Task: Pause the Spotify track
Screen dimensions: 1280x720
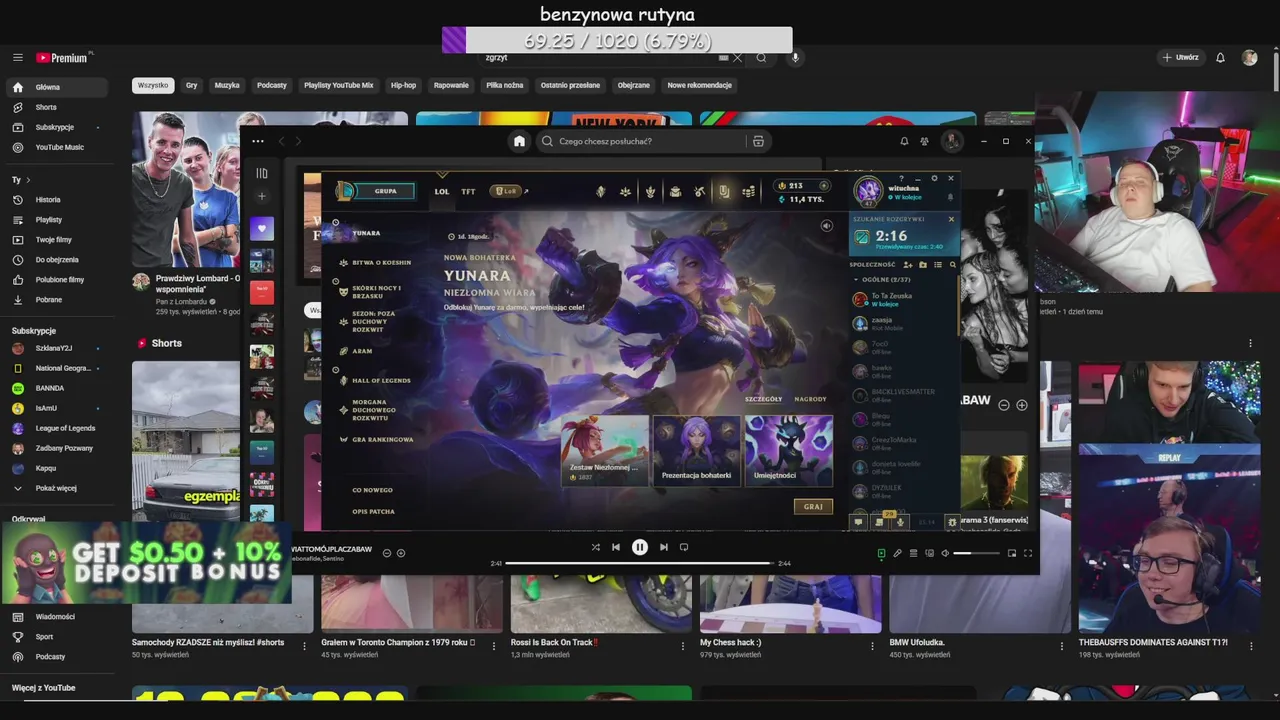Action: 640,547
